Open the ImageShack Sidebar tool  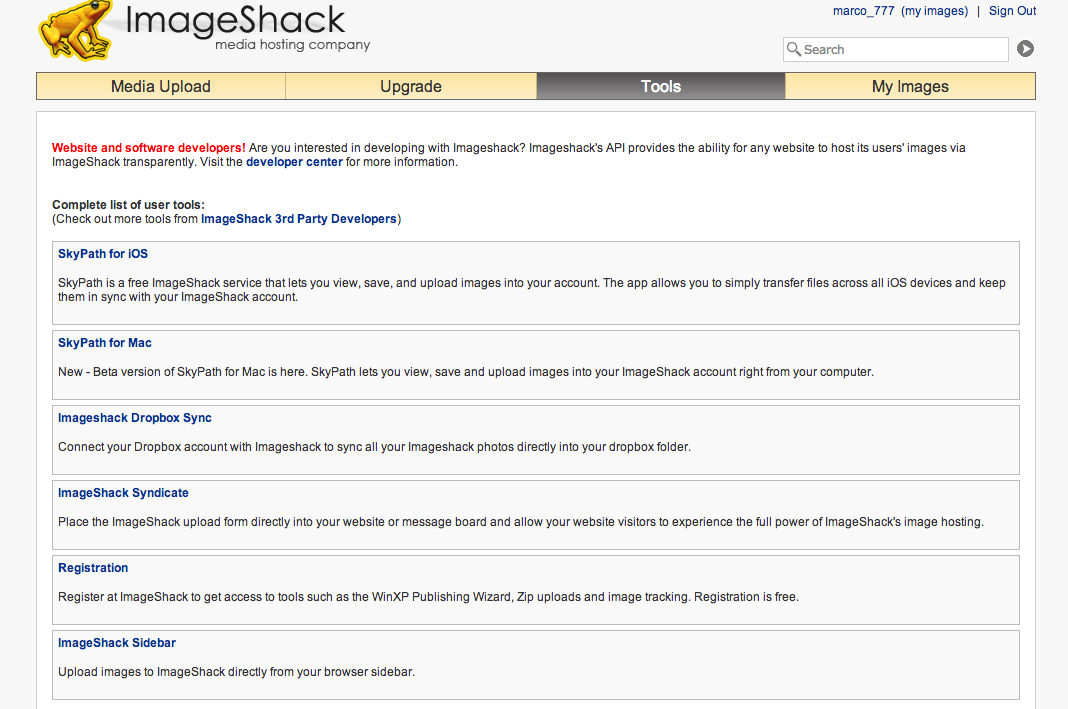(x=117, y=643)
